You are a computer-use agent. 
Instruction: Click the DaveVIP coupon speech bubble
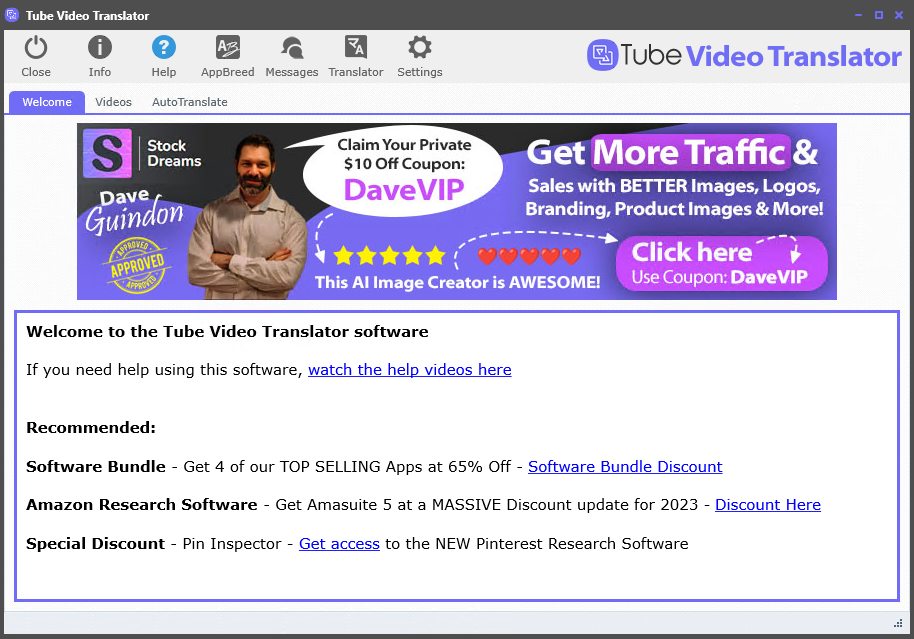403,172
